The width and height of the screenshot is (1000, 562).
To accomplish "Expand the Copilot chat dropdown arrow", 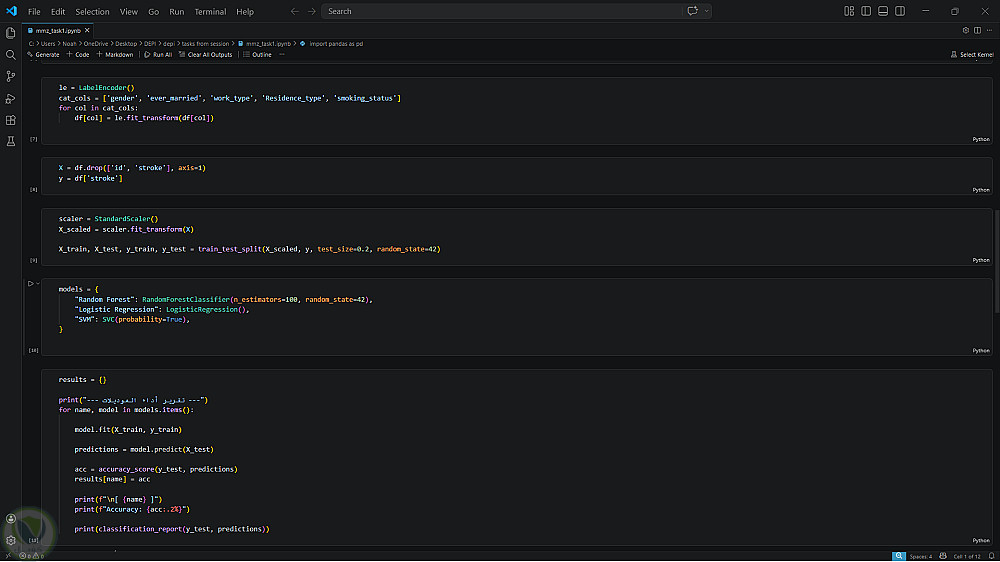I will coord(707,11).
